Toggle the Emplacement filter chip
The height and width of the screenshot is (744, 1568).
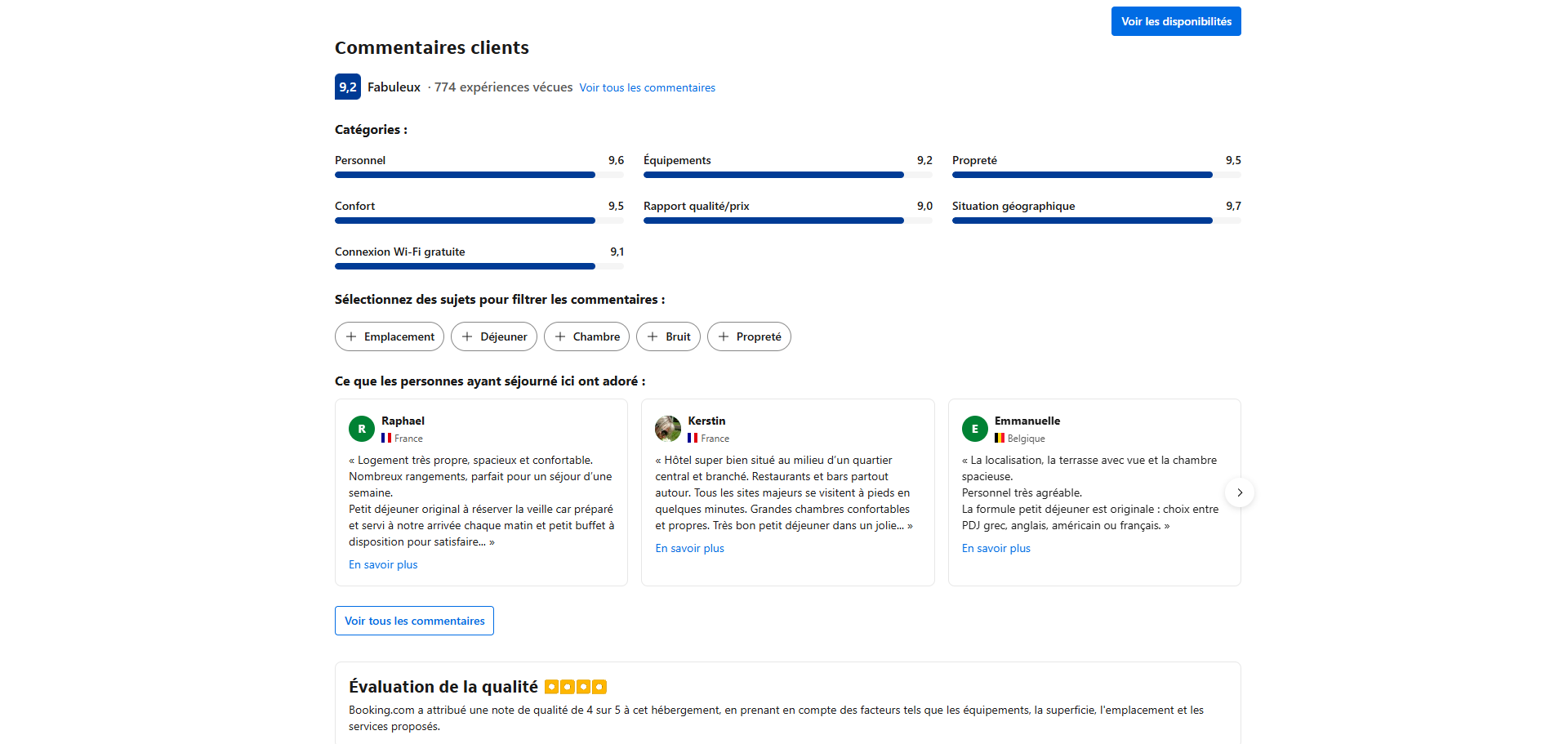pyautogui.click(x=390, y=336)
